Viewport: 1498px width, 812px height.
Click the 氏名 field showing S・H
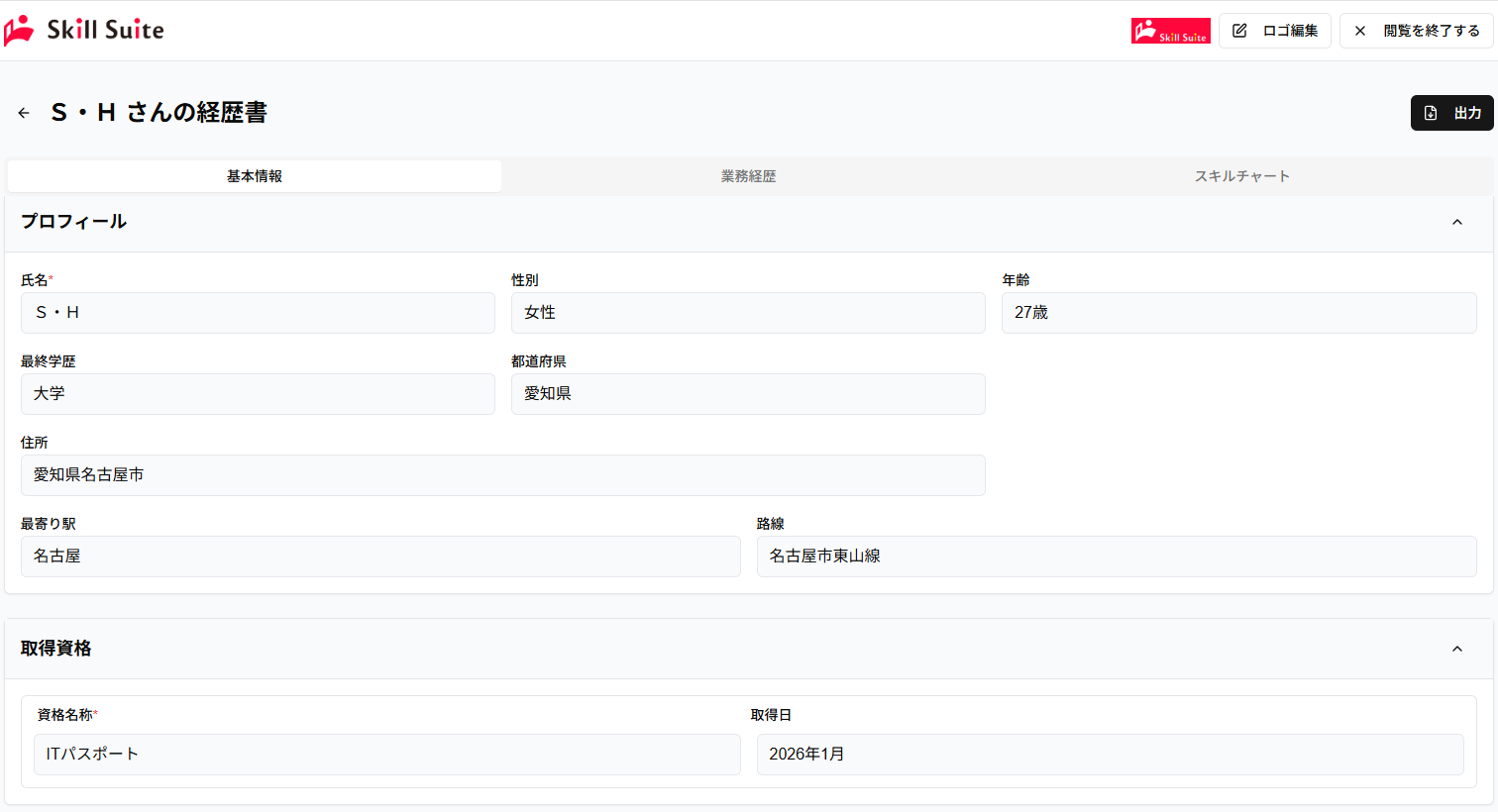(x=258, y=313)
